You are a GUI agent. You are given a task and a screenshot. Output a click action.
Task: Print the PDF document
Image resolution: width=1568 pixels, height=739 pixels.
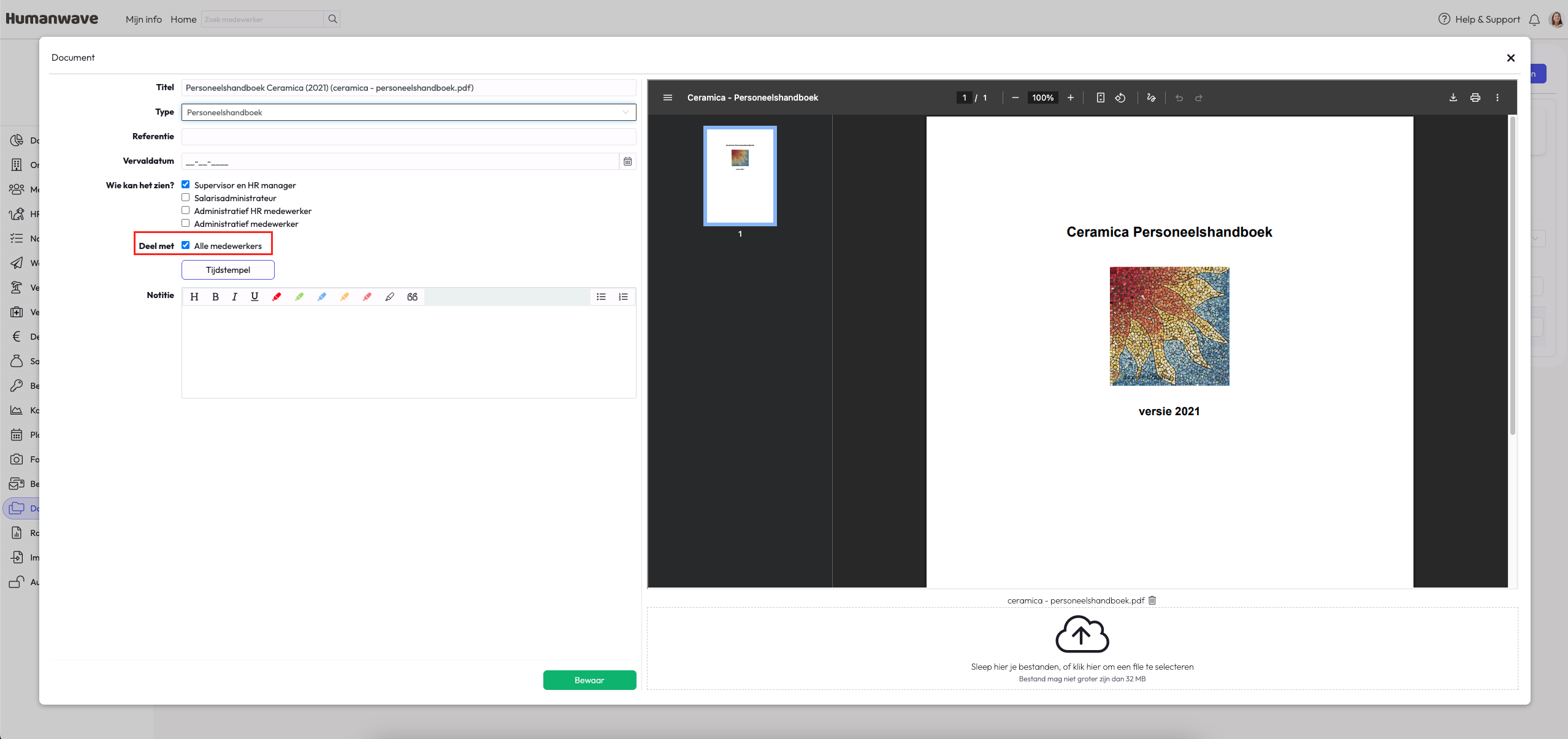[1475, 98]
